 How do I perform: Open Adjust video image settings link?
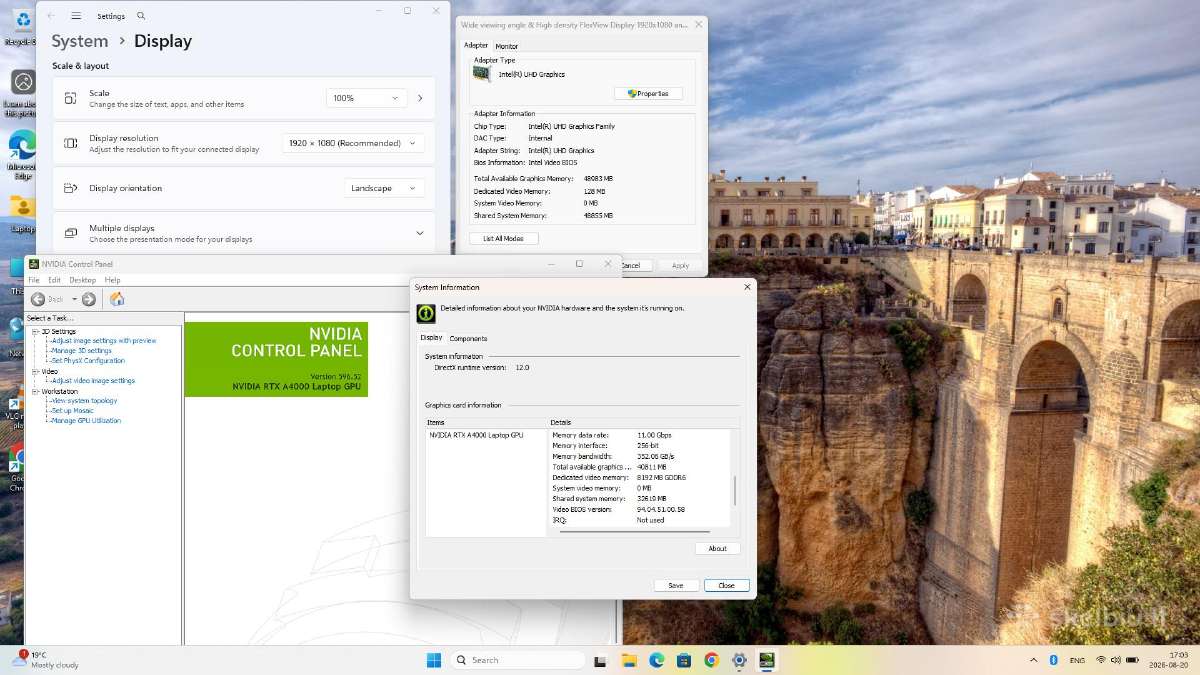(x=93, y=380)
